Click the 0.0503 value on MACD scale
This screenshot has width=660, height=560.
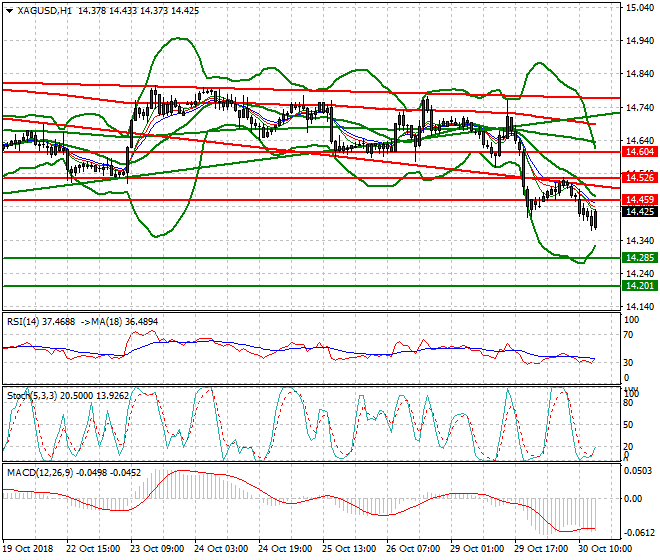pos(638,470)
